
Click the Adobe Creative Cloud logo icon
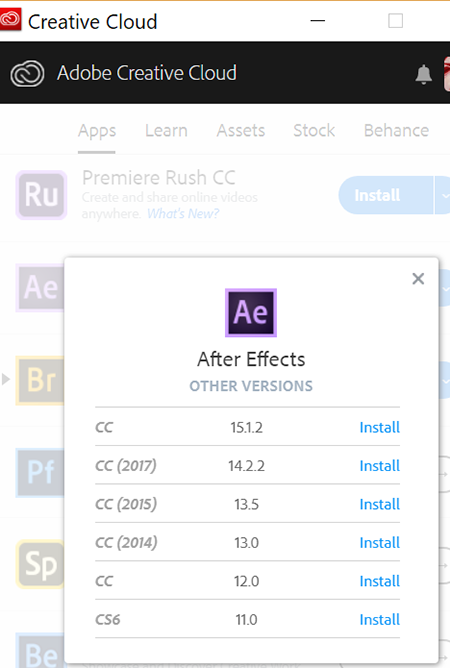click(27, 73)
